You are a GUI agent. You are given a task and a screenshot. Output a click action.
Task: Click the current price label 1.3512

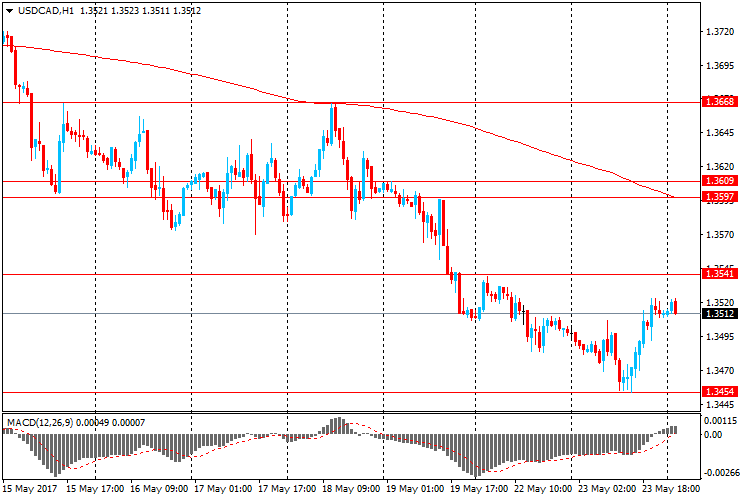pyautogui.click(x=718, y=313)
